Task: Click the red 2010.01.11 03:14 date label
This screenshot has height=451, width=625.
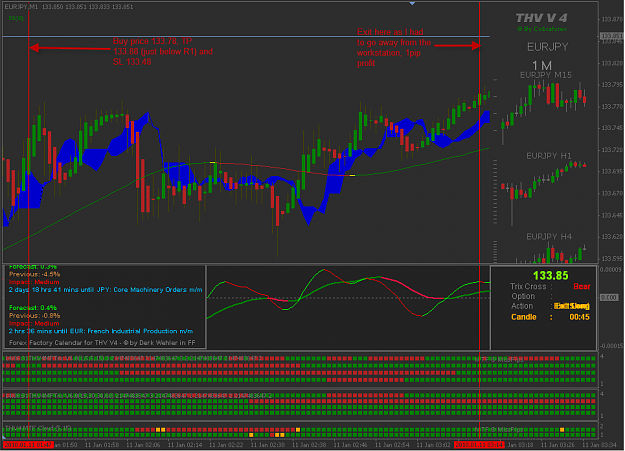Action: click(480, 445)
